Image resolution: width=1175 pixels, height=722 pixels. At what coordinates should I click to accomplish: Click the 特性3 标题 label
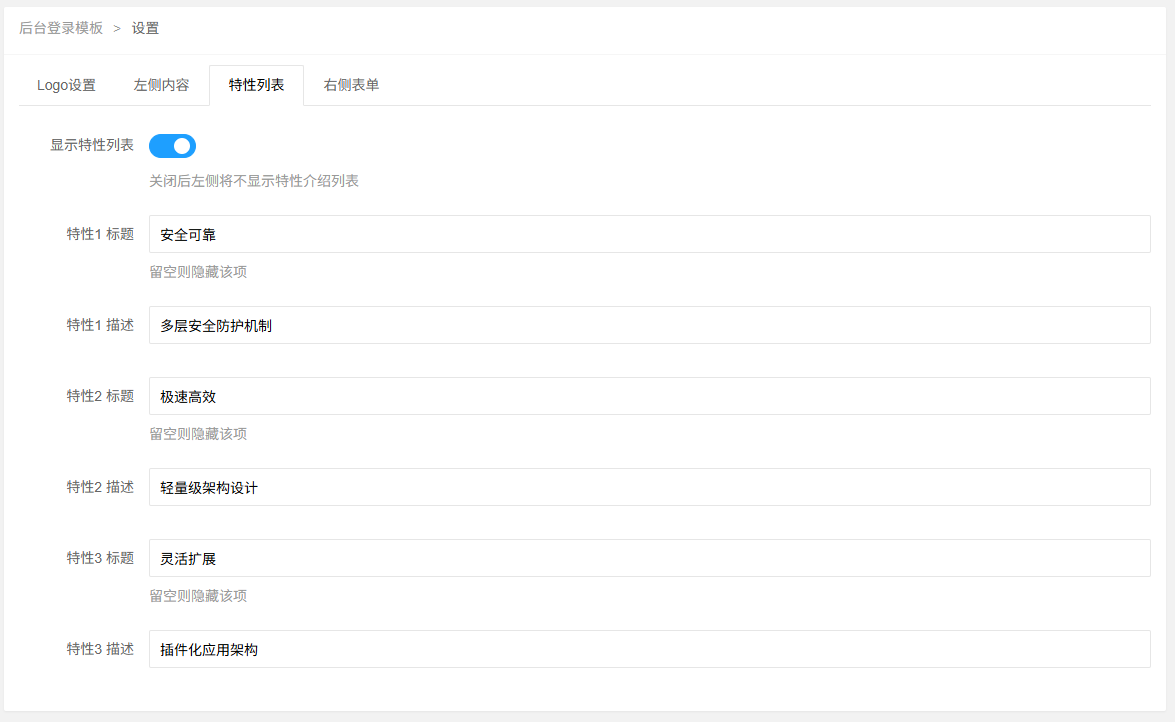pyautogui.click(x=100, y=558)
